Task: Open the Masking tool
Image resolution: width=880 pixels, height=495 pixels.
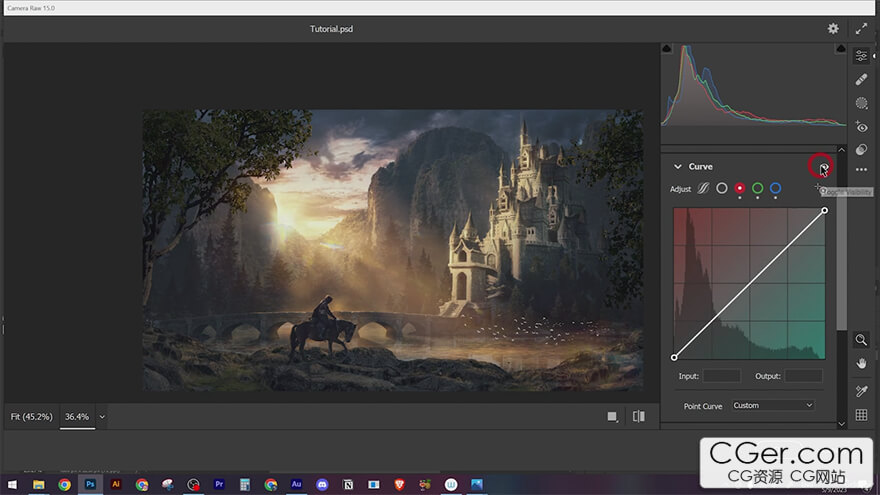Action: pos(861,103)
